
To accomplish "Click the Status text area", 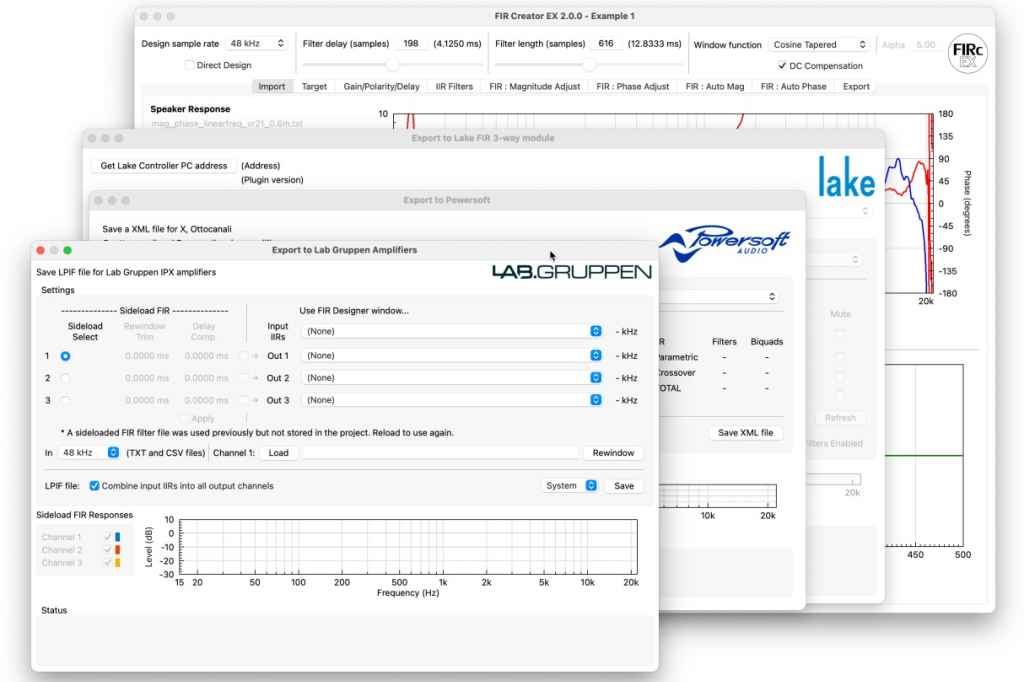I will [344, 641].
